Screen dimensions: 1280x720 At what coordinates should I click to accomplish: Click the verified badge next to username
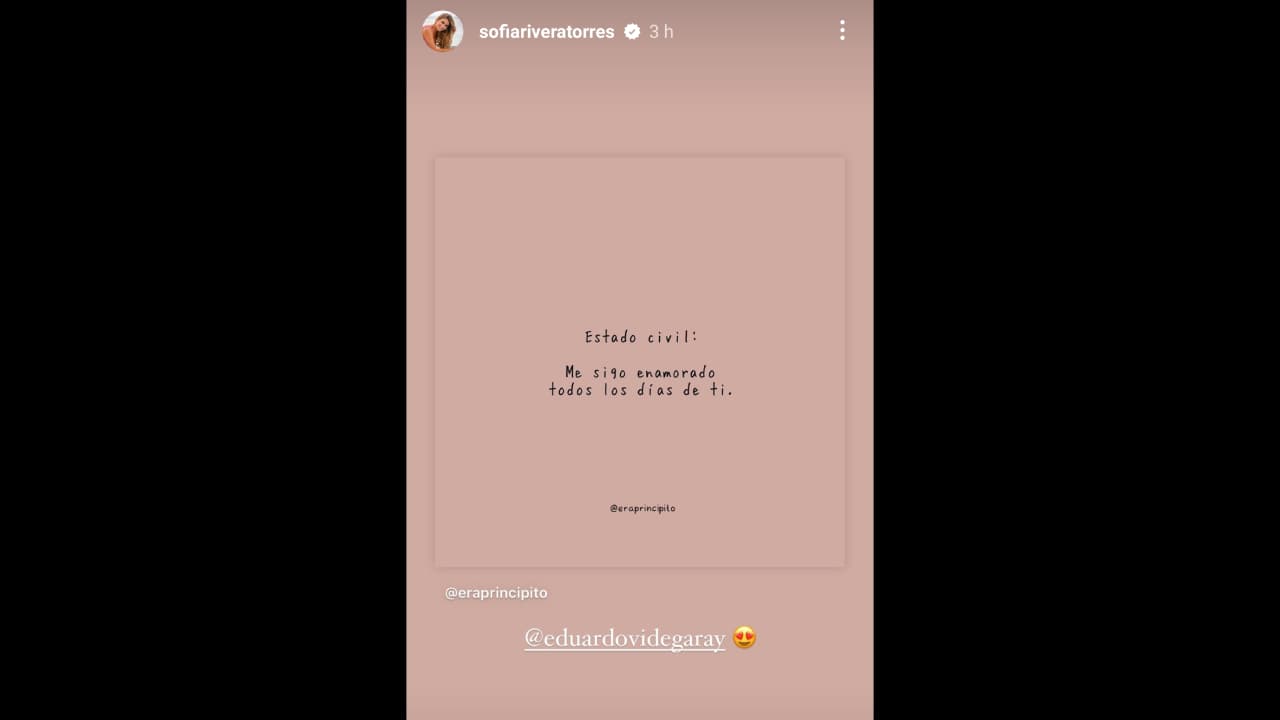pos(632,32)
